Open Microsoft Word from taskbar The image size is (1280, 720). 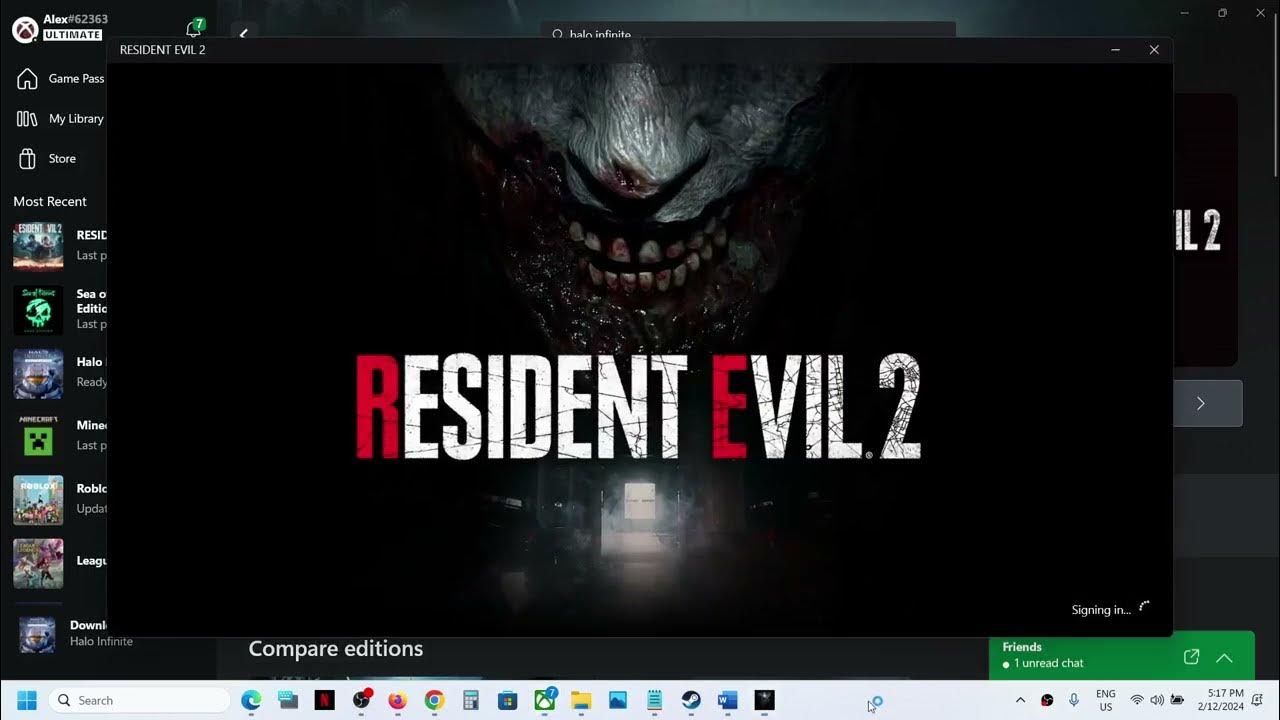tap(727, 700)
